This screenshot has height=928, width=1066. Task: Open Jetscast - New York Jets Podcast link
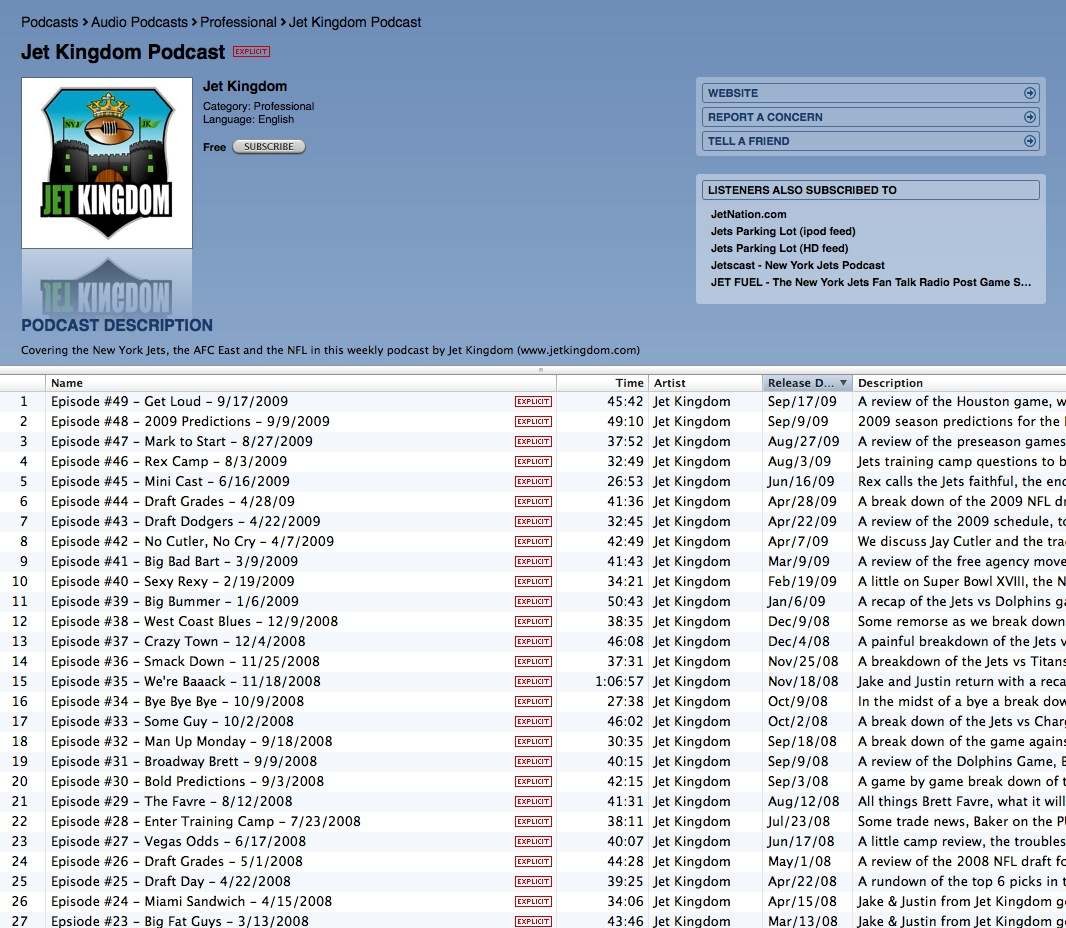pos(797,265)
